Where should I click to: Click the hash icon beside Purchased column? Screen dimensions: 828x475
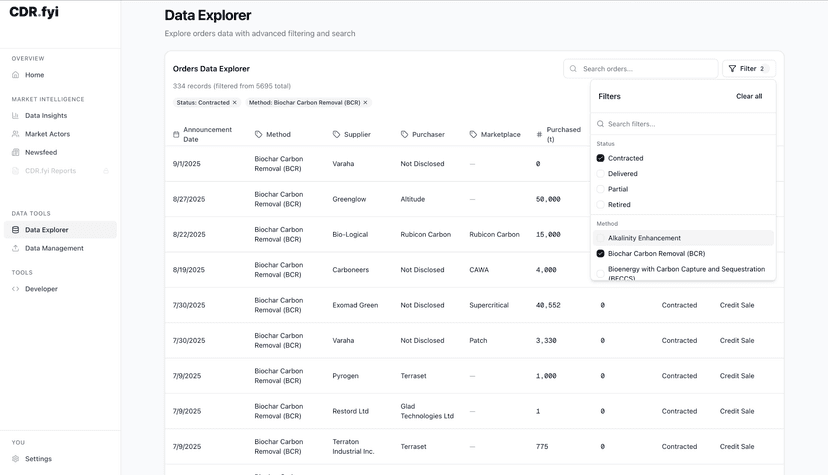[539, 135]
